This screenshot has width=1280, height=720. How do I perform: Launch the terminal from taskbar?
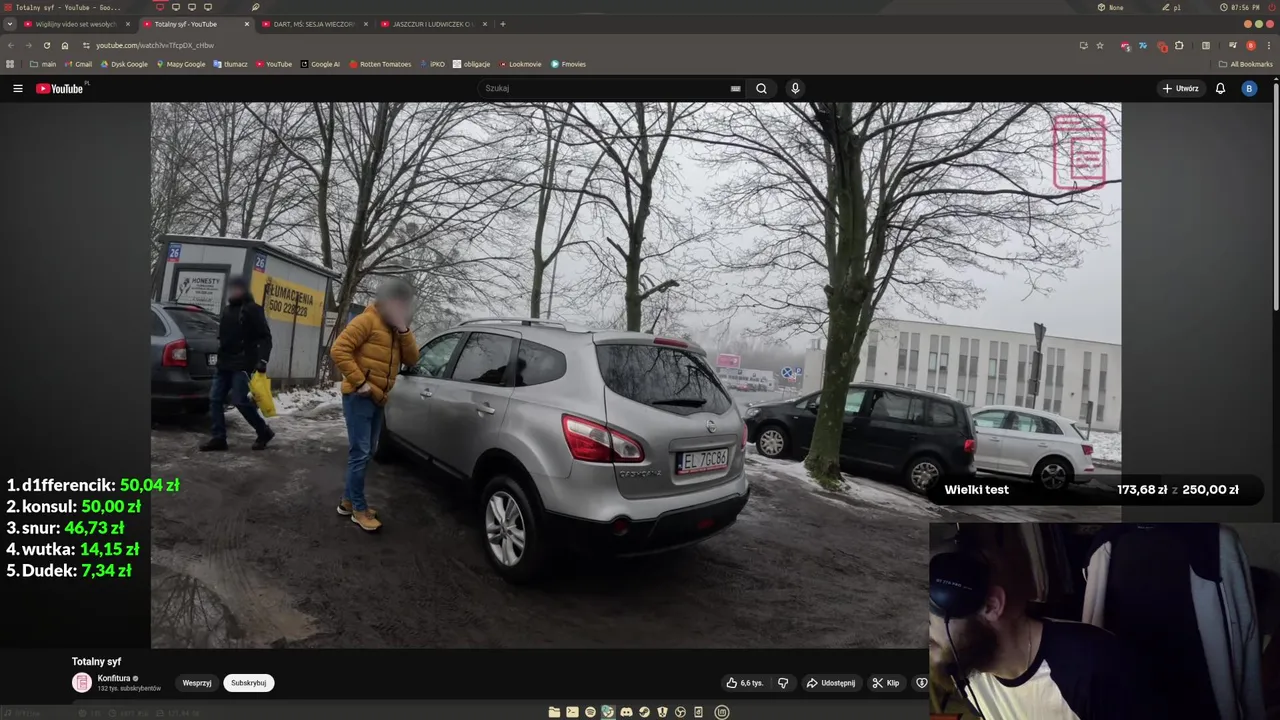[572, 712]
